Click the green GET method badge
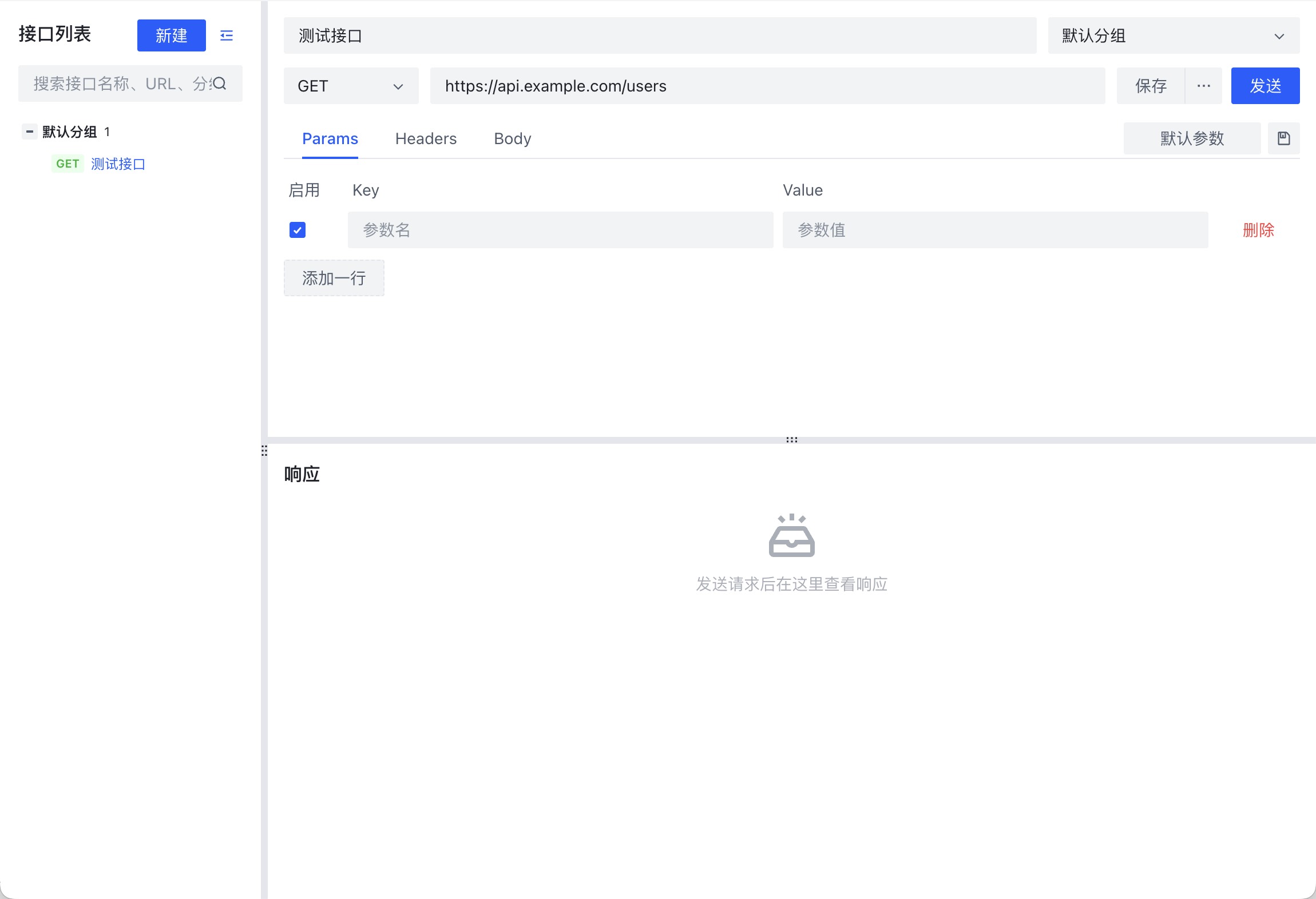1316x899 pixels. (x=68, y=164)
